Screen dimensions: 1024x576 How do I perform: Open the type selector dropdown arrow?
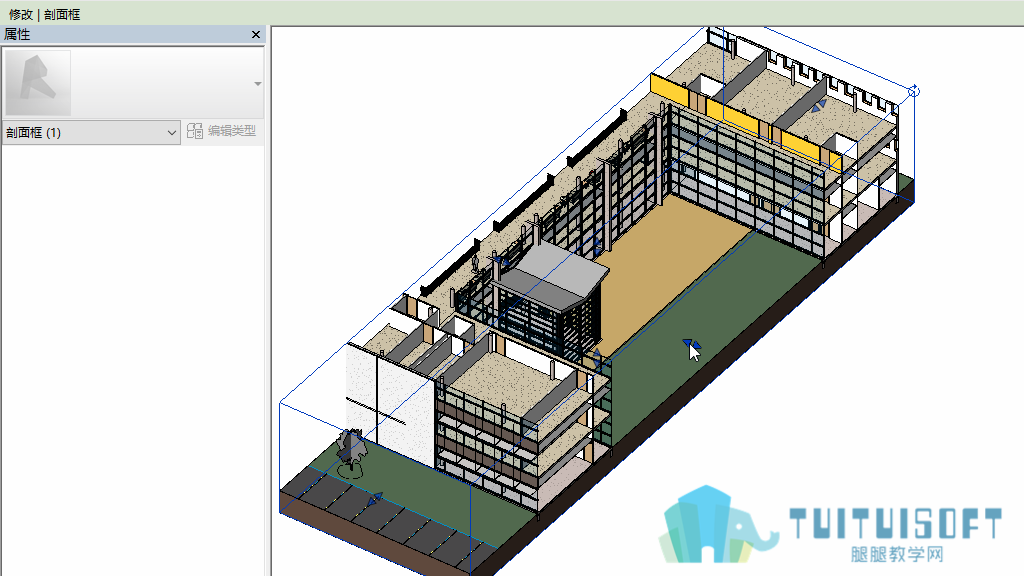coord(258,84)
